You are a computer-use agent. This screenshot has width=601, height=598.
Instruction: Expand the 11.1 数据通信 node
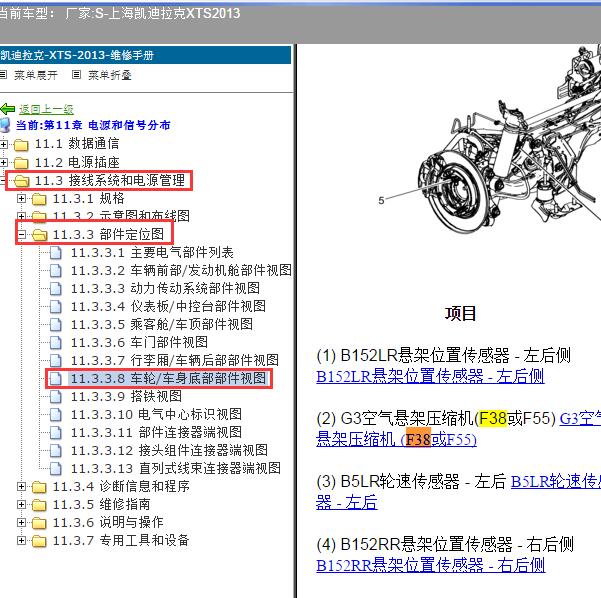tap(3, 145)
